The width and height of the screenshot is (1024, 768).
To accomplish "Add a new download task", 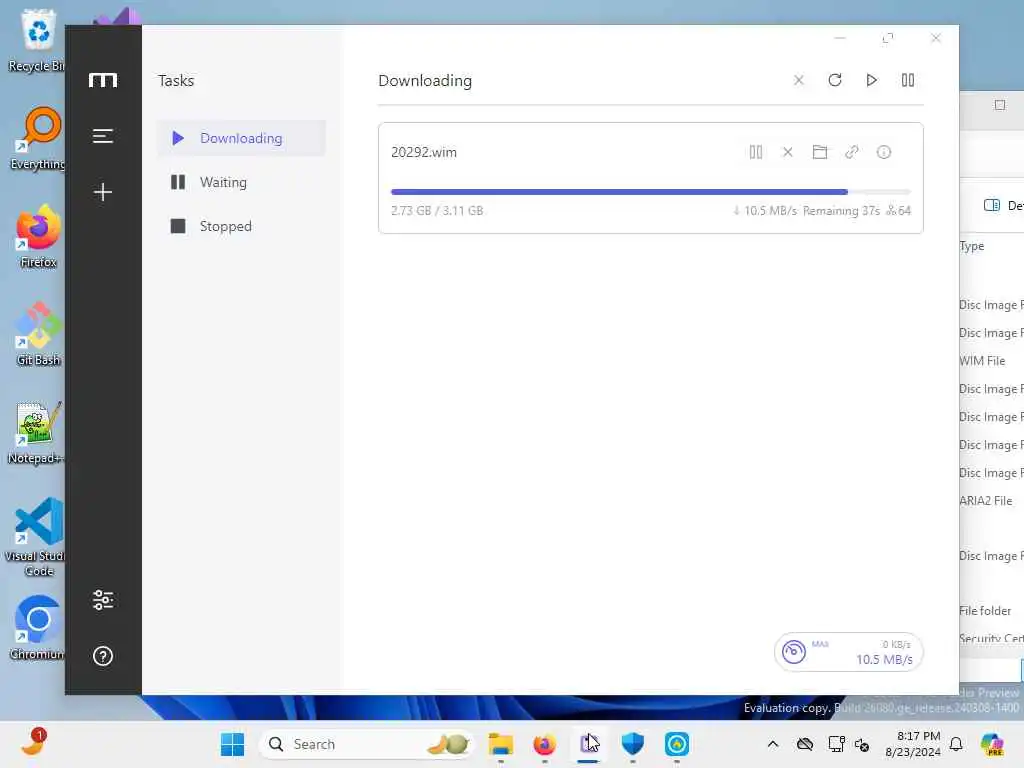I will tap(103, 191).
